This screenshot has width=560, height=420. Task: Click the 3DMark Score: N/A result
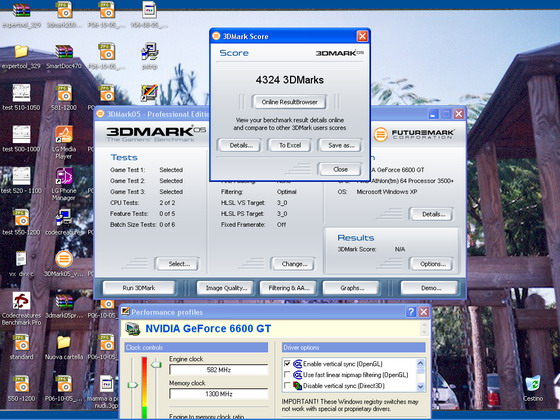tap(371, 249)
